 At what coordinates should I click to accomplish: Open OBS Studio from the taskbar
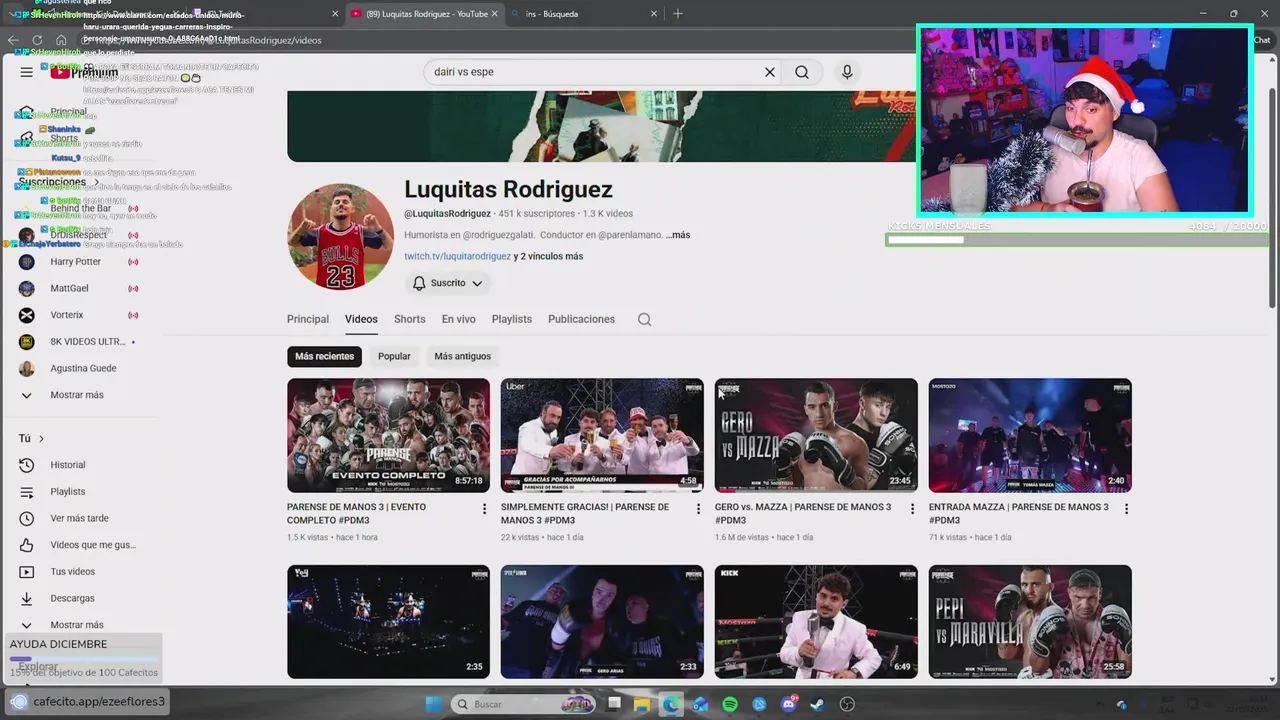click(848, 704)
